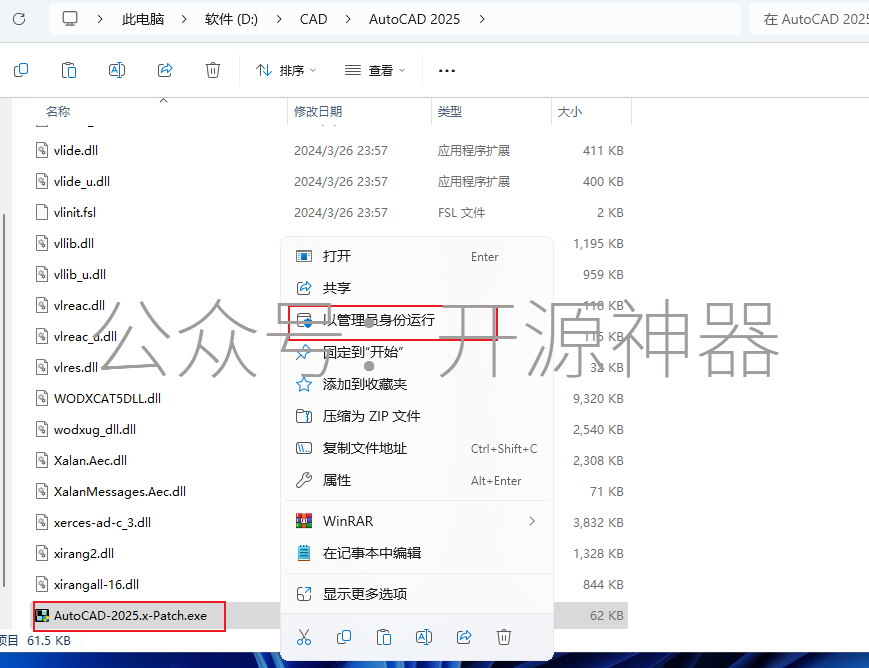
Task: Click the search box for AutoCAD 2025
Action: pos(811,19)
